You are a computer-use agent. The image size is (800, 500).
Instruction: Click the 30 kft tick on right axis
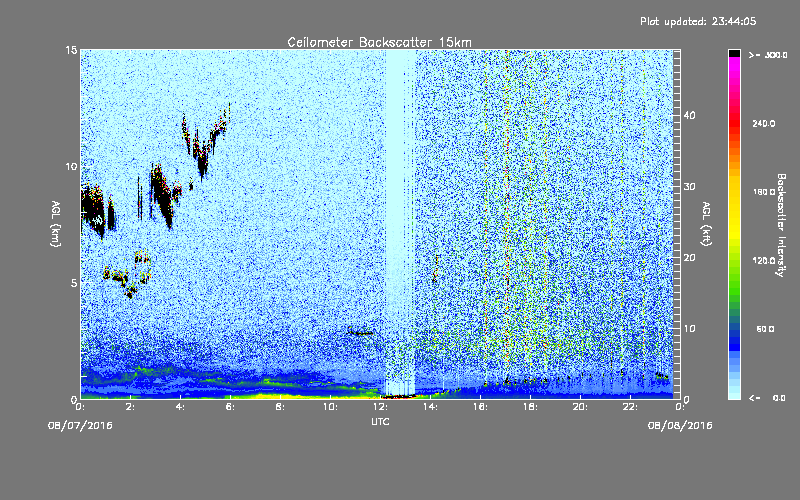point(689,186)
